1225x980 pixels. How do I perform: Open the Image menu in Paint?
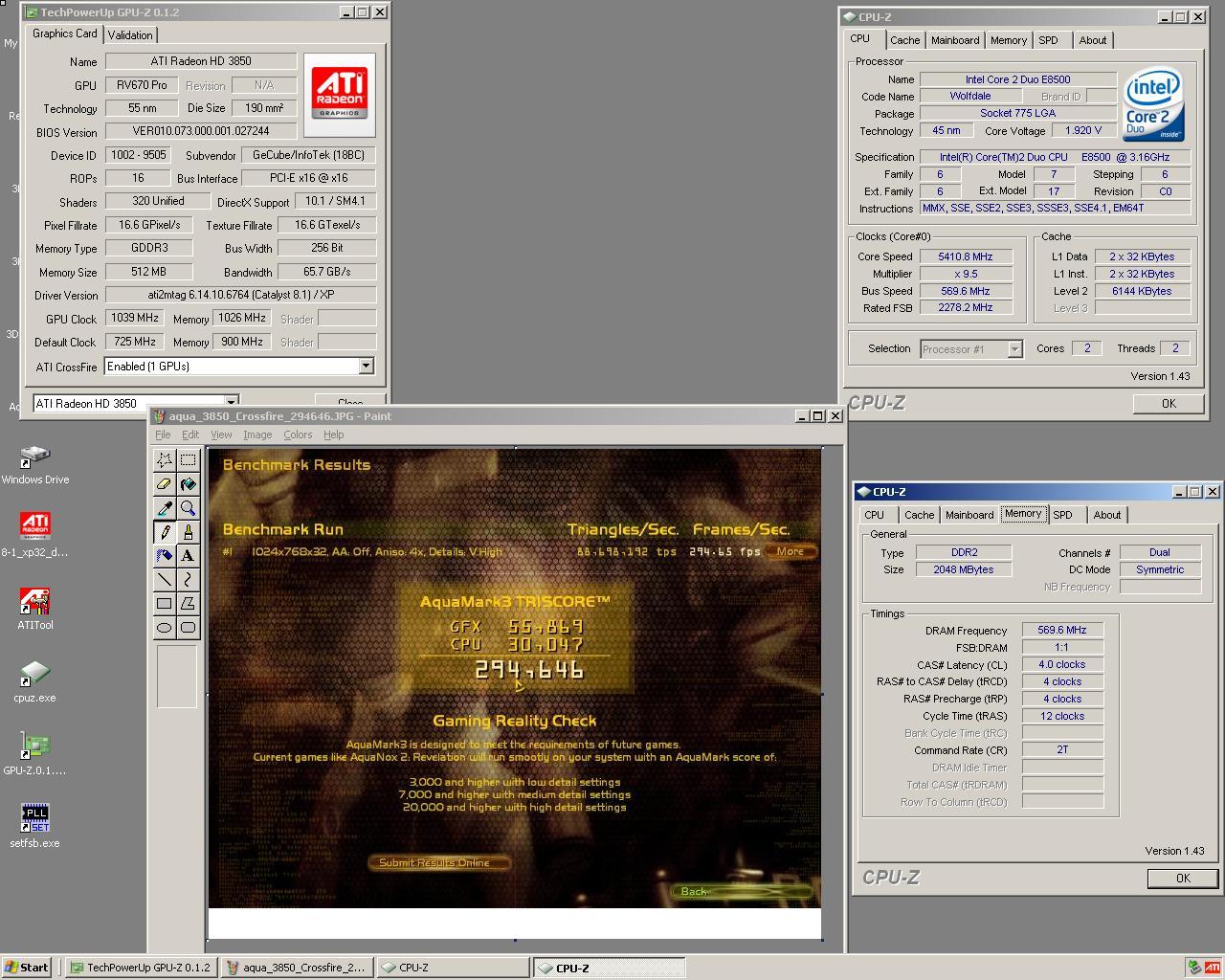[257, 434]
